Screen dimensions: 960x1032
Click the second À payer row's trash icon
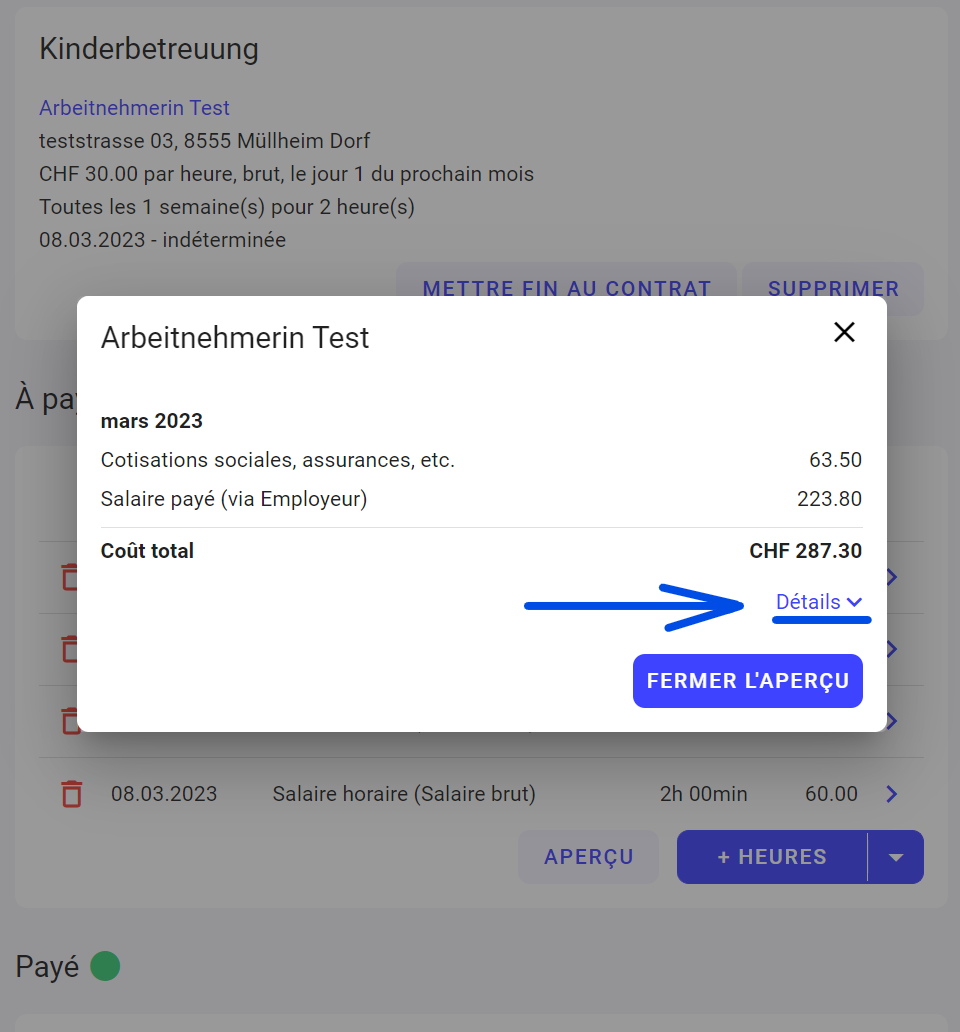tap(69, 649)
